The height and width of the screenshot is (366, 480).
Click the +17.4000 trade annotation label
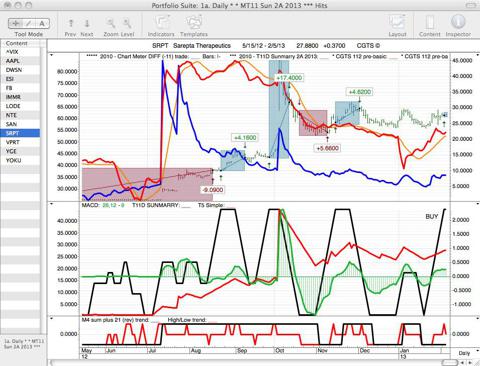coord(289,78)
